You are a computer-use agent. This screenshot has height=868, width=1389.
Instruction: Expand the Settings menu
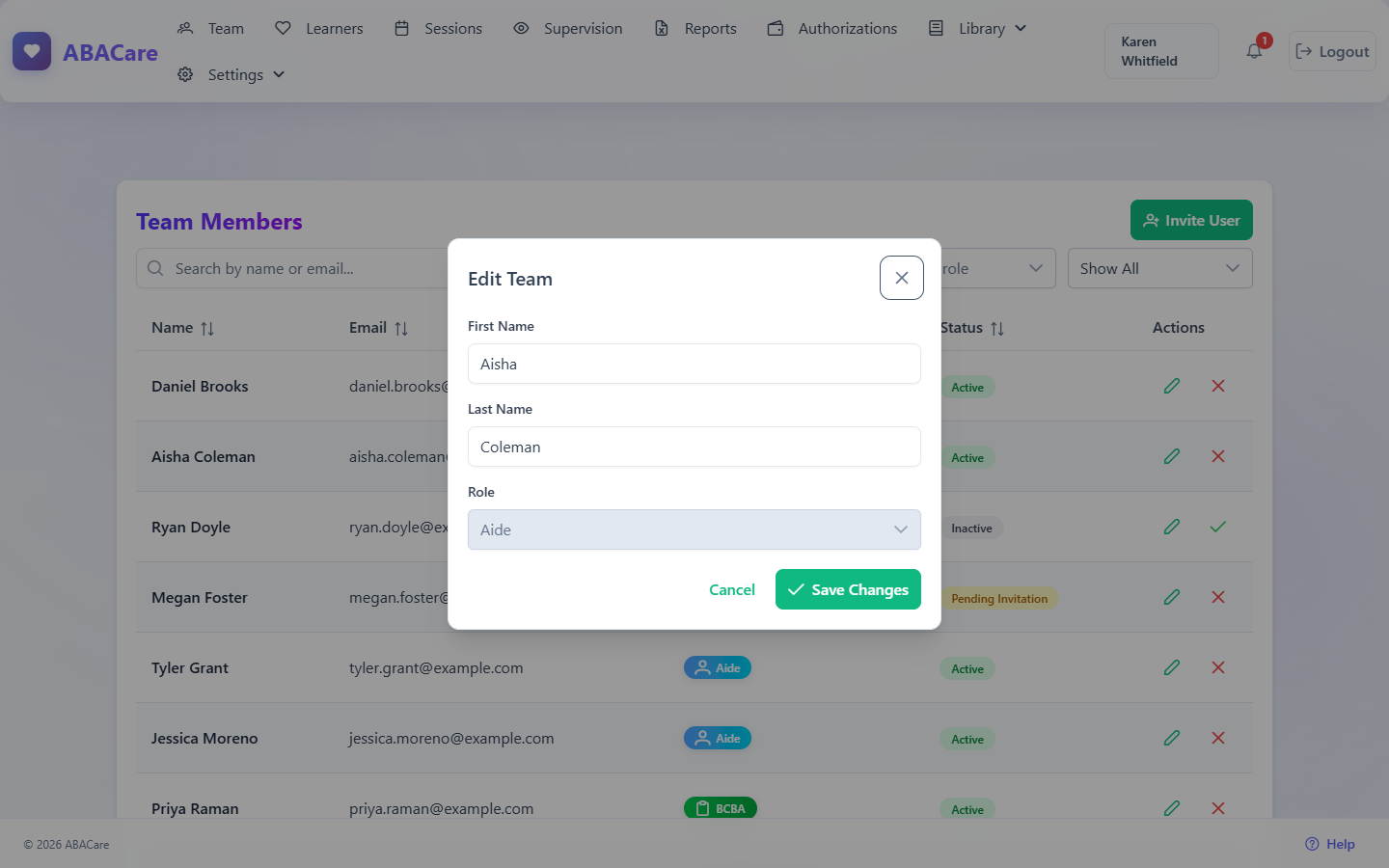231,74
